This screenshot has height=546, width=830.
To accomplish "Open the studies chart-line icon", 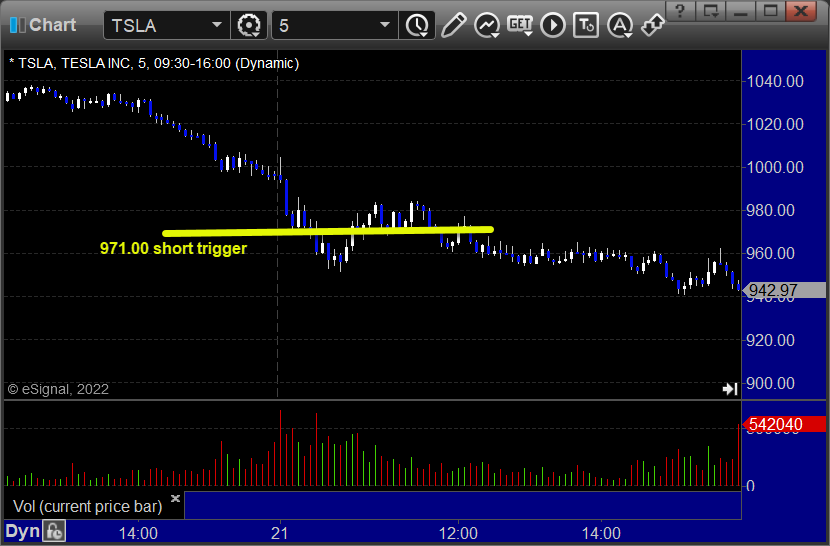I will pos(487,25).
